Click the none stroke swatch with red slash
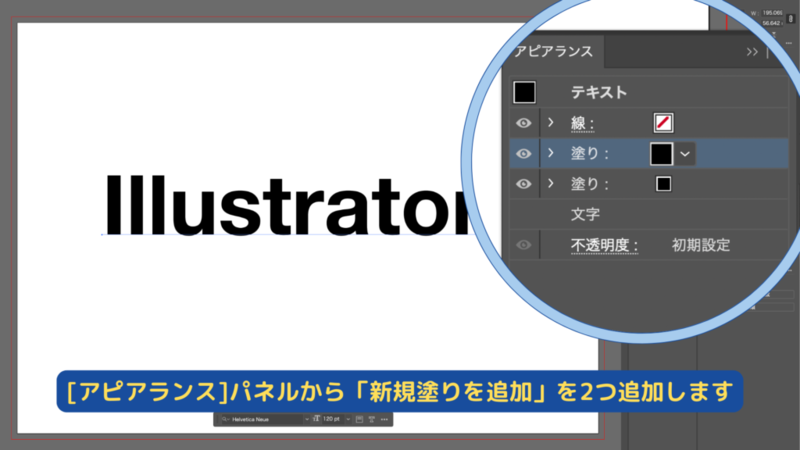 tap(663, 123)
